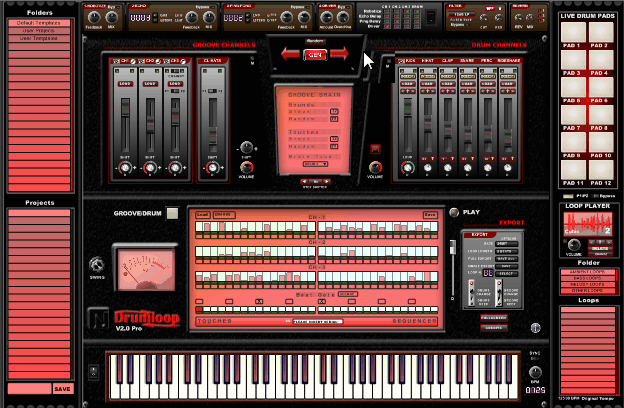Click previous arrow below Groove Brain display
The width and height of the screenshot is (624, 408).
tap(304, 182)
